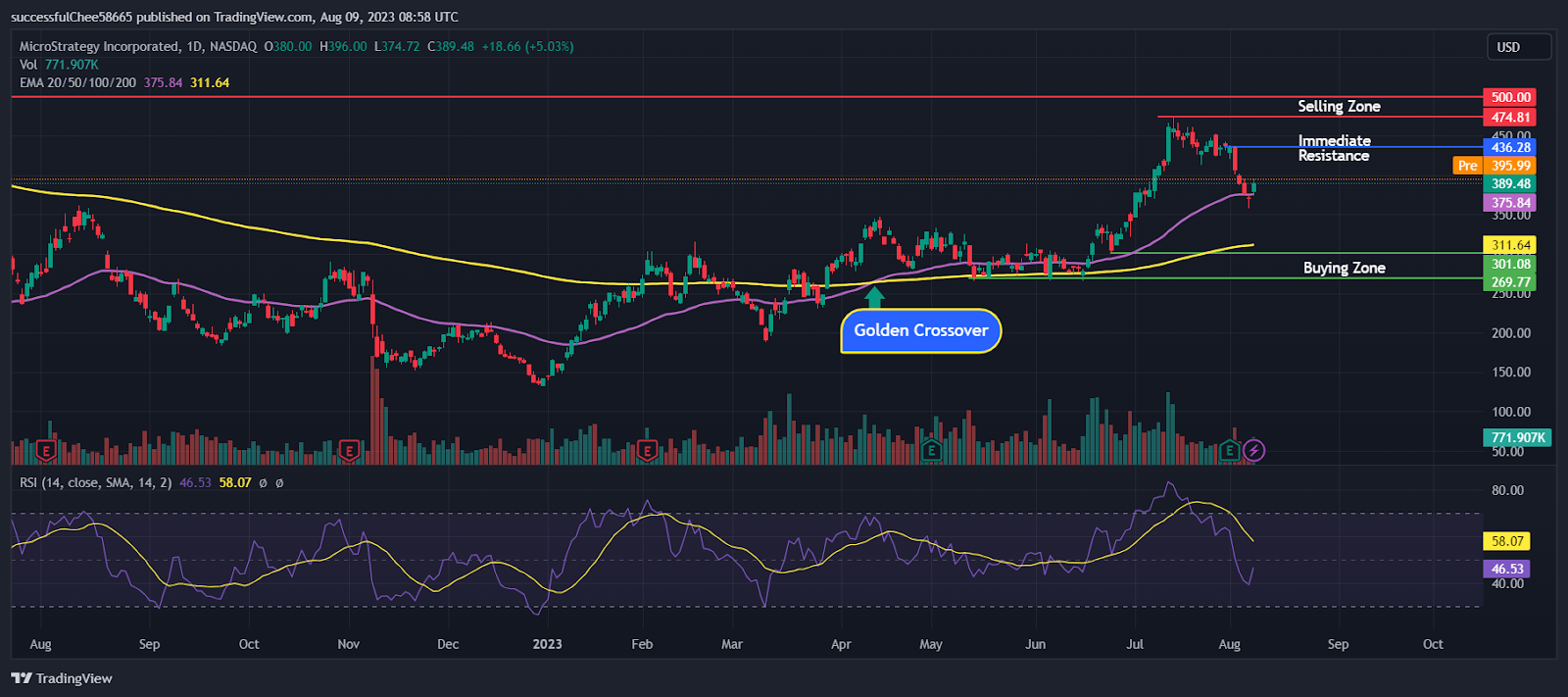Click the 2023 label on time axis
Viewport: 1568px width, 697px height.
pyautogui.click(x=547, y=644)
